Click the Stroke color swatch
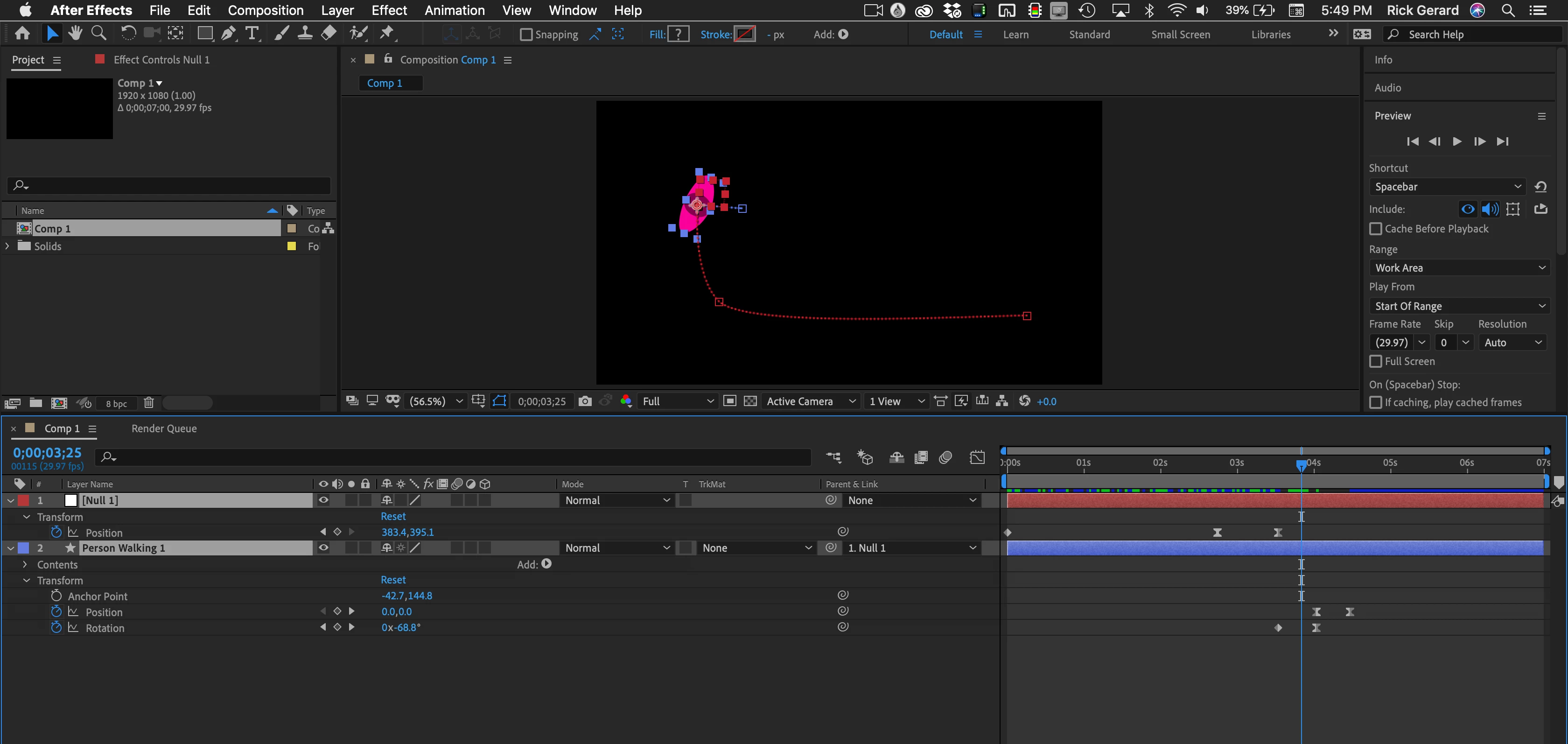 744,35
